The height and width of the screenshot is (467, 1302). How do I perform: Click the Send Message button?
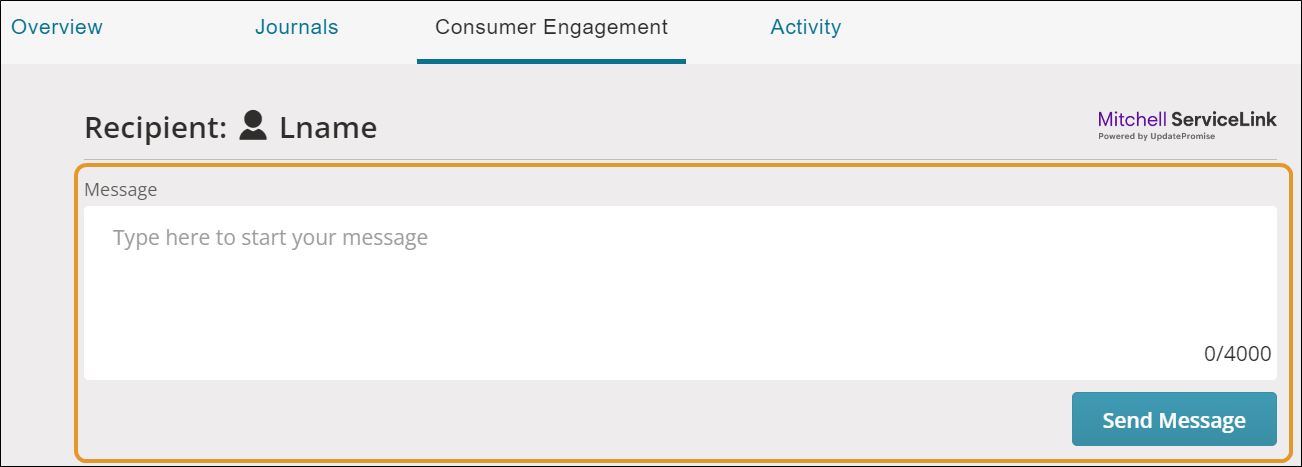(1174, 419)
